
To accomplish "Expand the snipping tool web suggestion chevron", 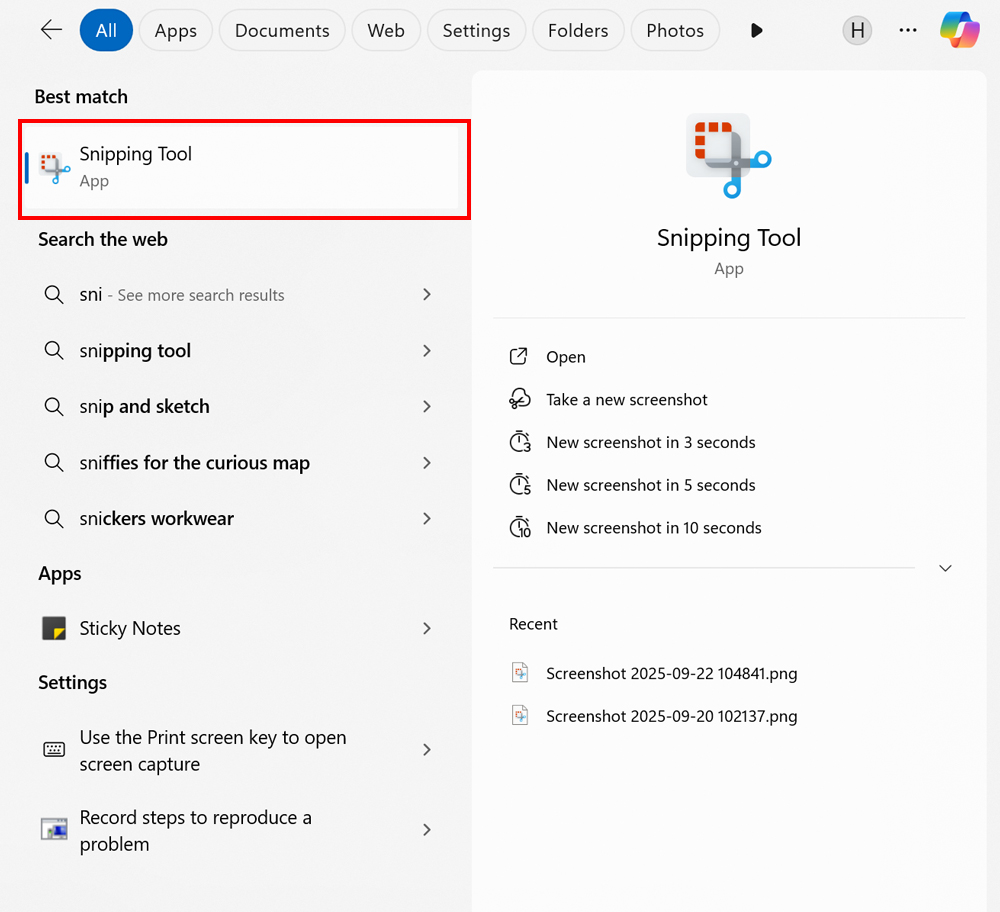I will tap(427, 351).
